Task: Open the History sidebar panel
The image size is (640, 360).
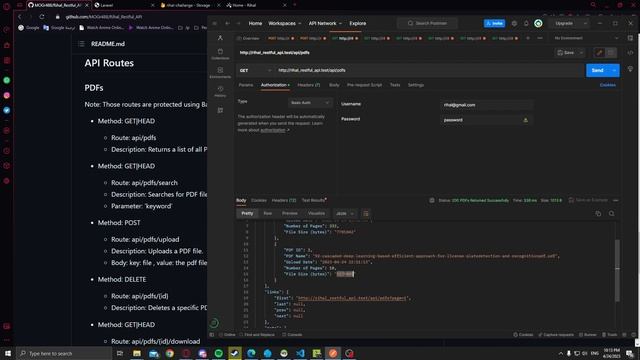Action: point(220,91)
